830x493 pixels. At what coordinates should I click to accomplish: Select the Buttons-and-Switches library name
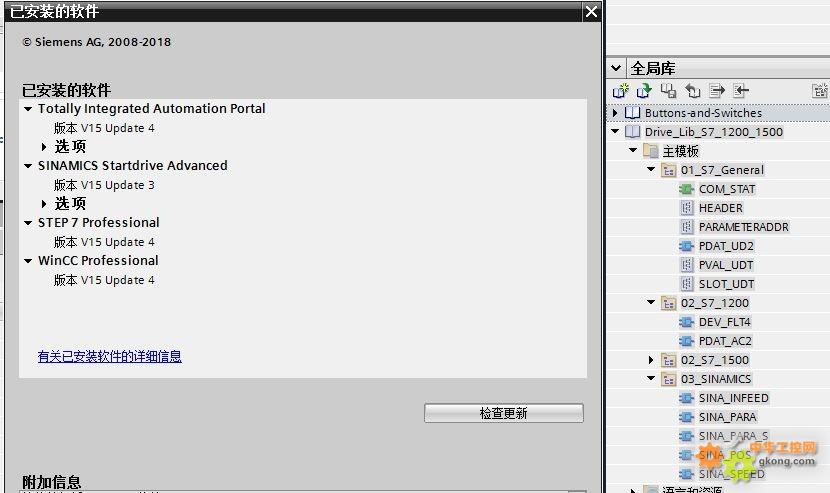point(703,113)
